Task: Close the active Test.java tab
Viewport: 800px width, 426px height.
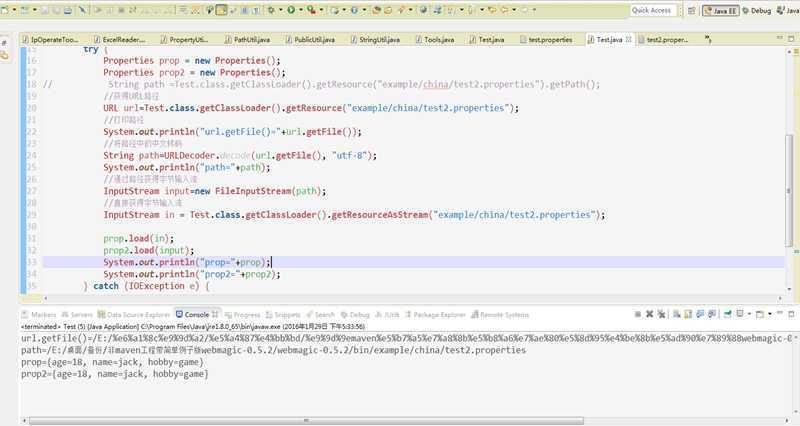Action: coord(629,39)
